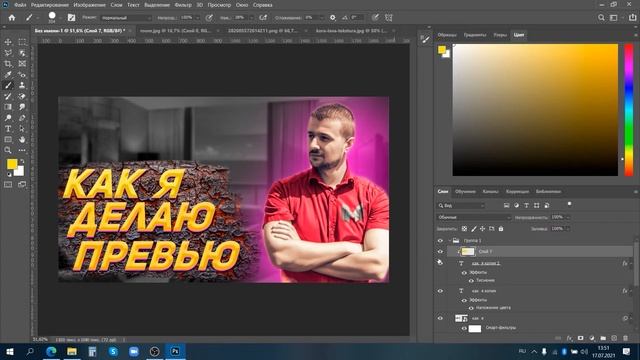Open Microsoft Edge from the taskbar
Screen dimensions: 640x360
(x=51, y=351)
